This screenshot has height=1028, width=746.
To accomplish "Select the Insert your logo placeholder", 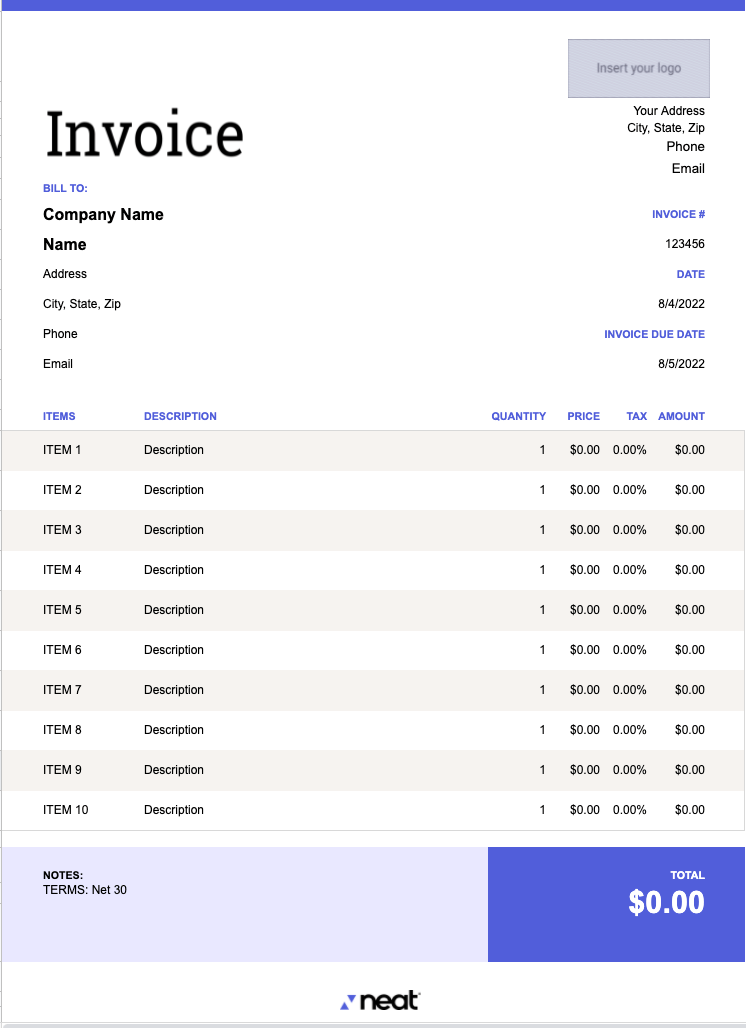I will click(x=638, y=68).
